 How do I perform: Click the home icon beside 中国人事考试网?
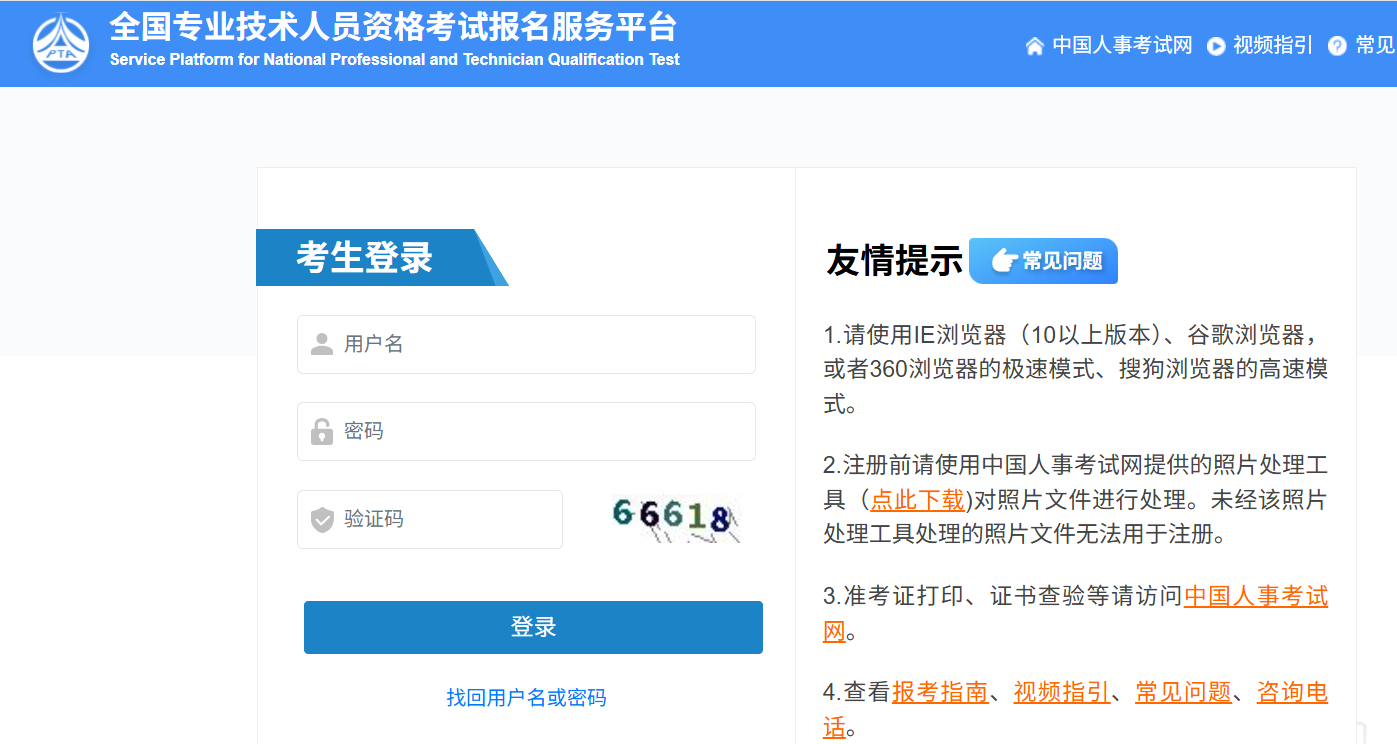pos(1033,45)
